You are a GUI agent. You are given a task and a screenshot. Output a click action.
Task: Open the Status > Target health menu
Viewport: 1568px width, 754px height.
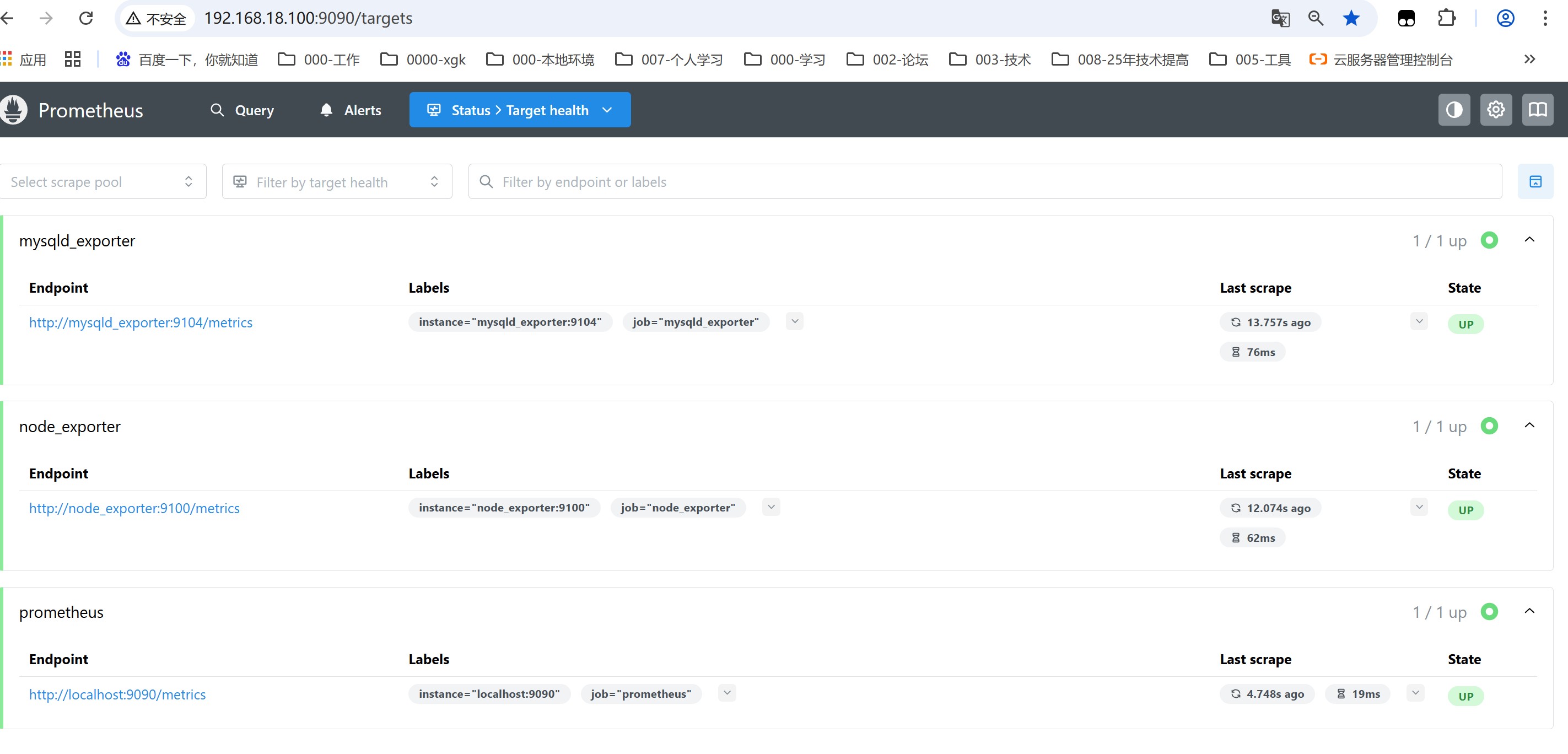(519, 110)
